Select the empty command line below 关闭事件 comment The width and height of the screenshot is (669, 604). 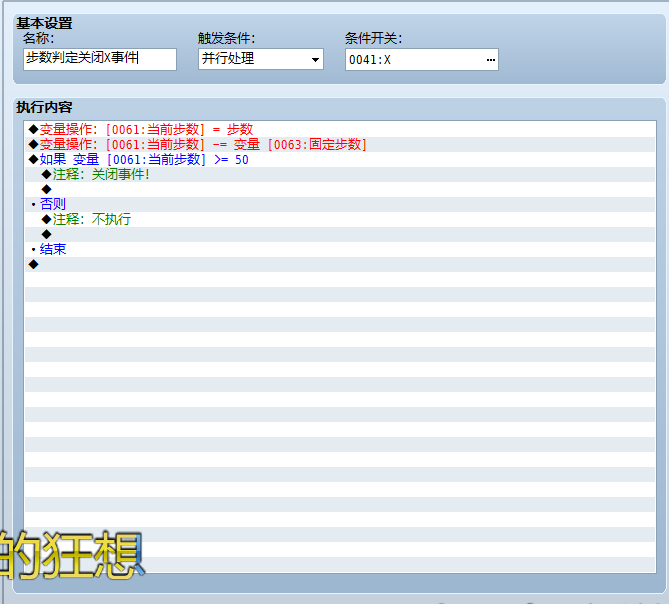(x=340, y=189)
